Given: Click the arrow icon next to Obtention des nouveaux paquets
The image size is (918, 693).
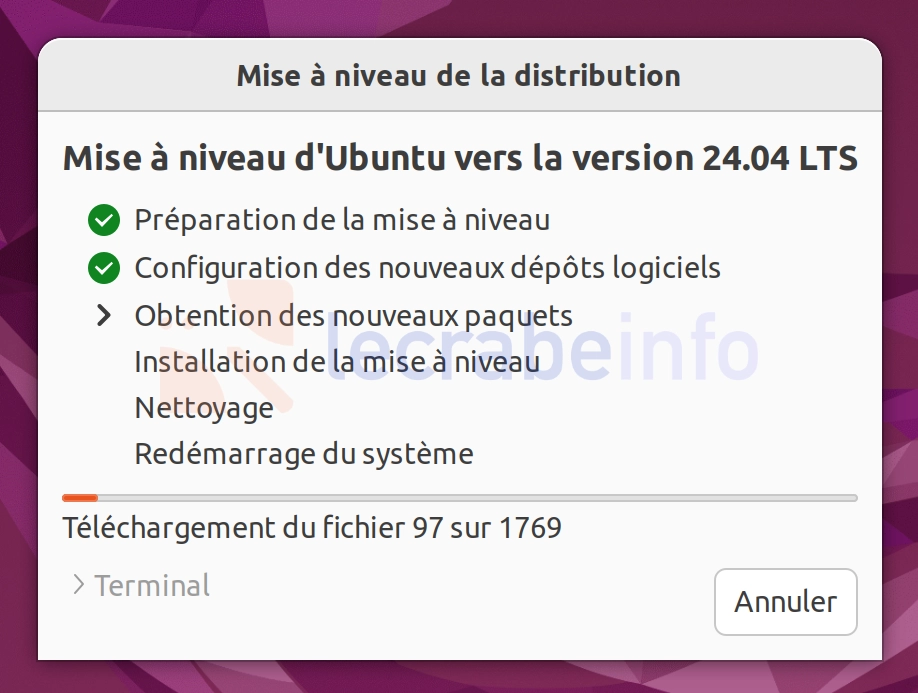Looking at the screenshot, I should pos(104,315).
